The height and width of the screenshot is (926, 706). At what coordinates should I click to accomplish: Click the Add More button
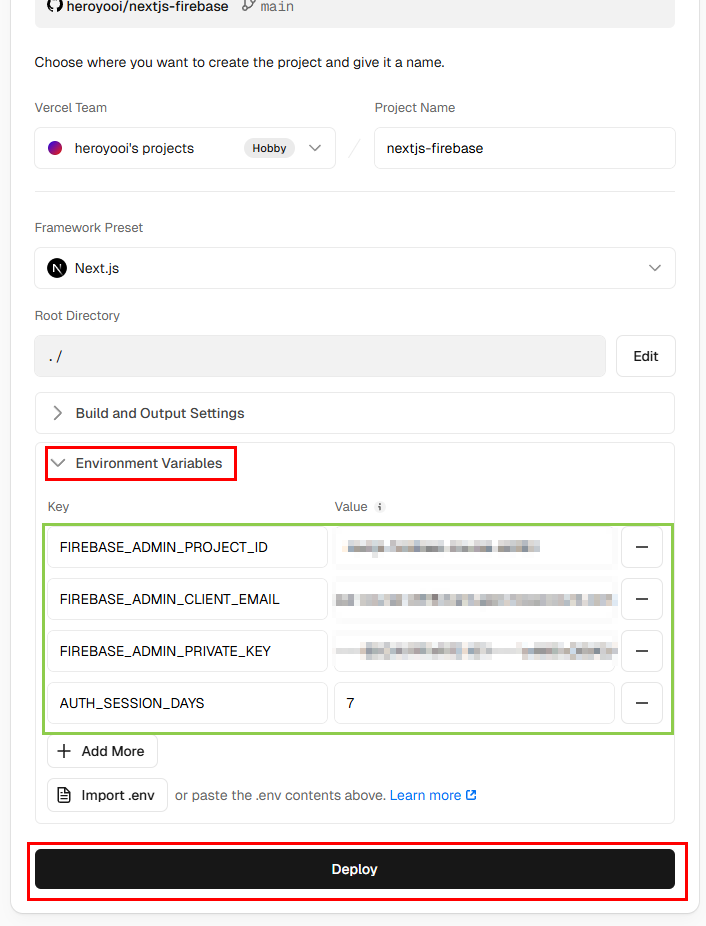tap(102, 751)
